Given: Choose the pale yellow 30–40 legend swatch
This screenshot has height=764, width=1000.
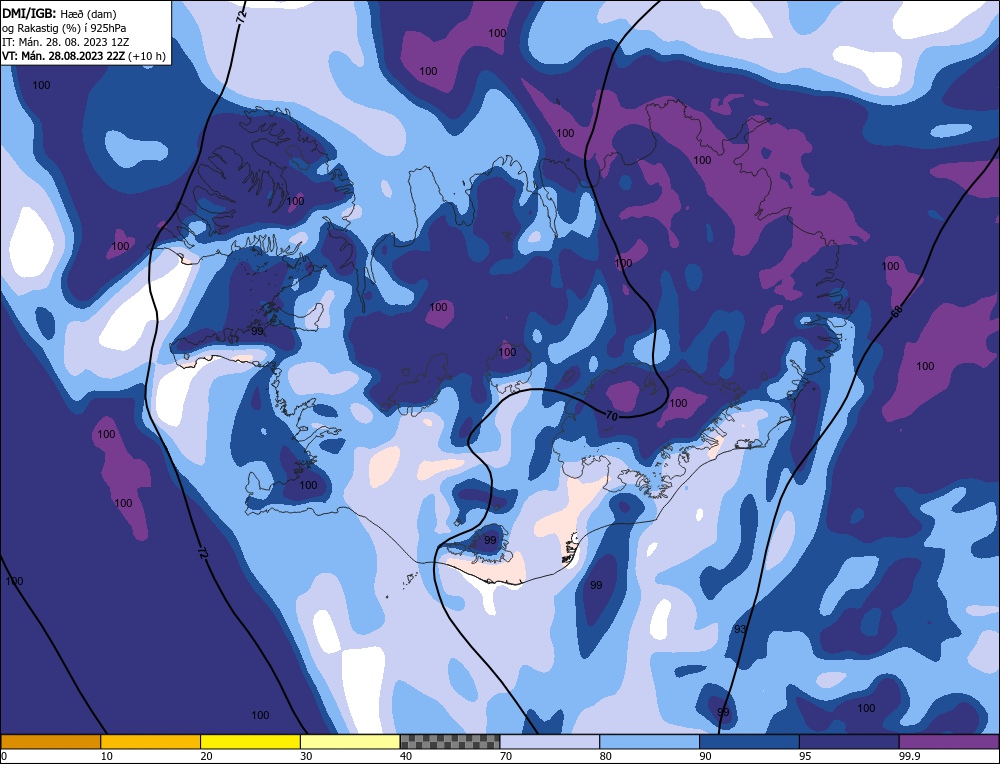Looking at the screenshot, I should click(x=350, y=741).
